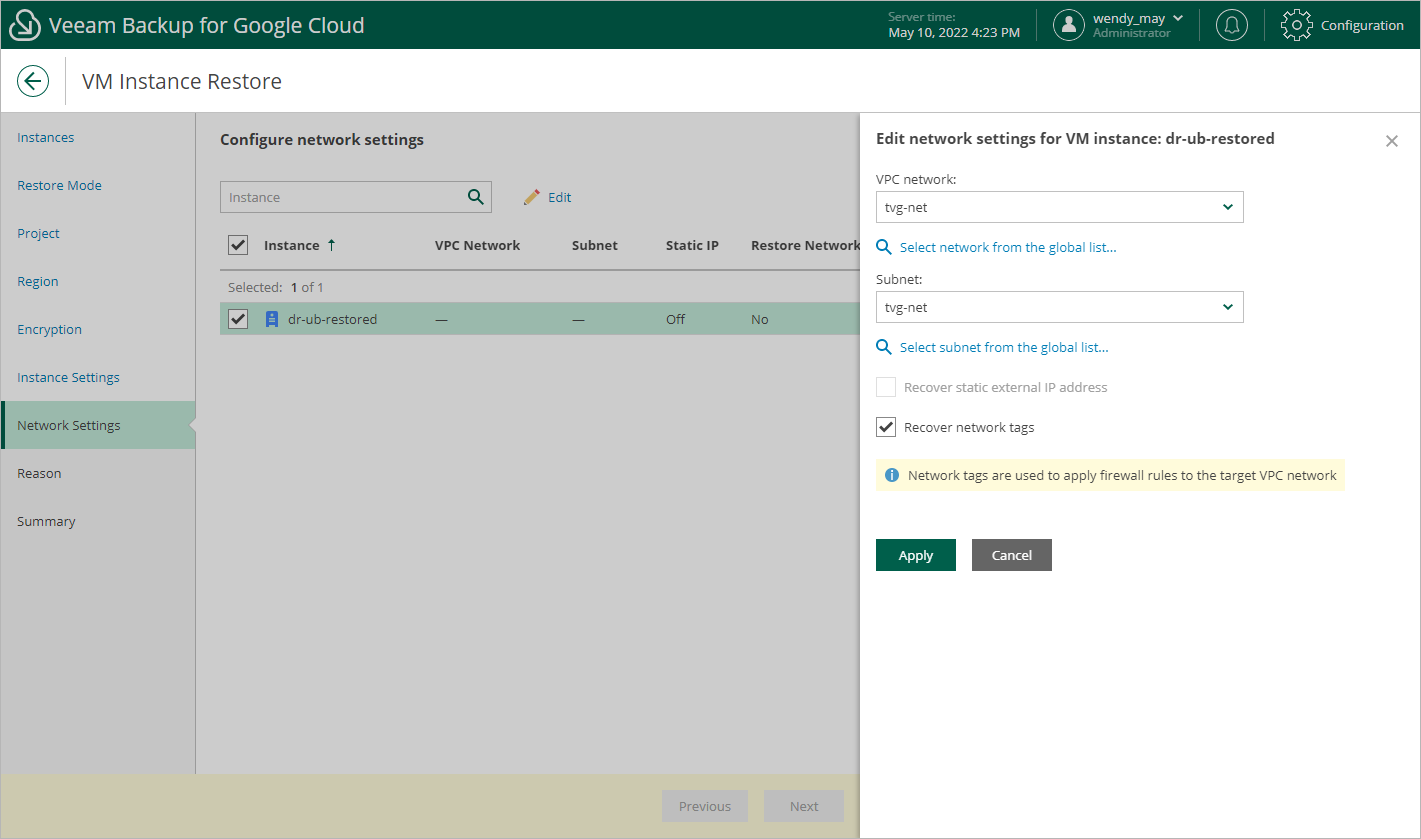Go to the Instances step
Image resolution: width=1421 pixels, height=839 pixels.
click(x=46, y=137)
